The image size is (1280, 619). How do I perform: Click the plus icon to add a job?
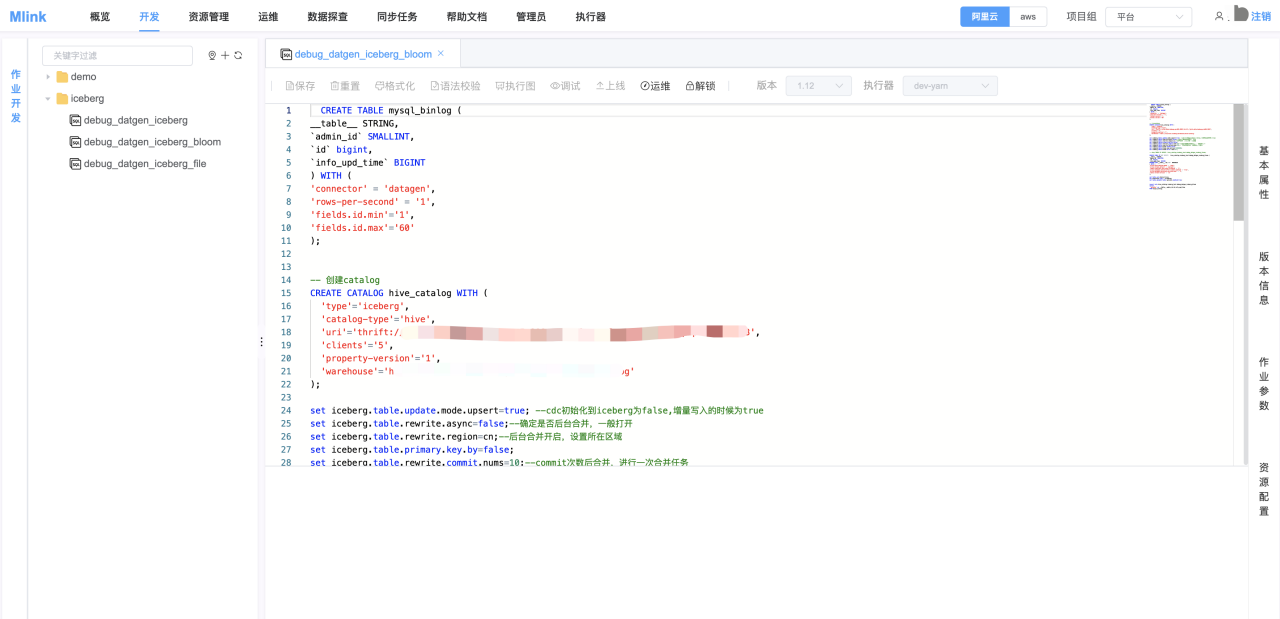225,56
